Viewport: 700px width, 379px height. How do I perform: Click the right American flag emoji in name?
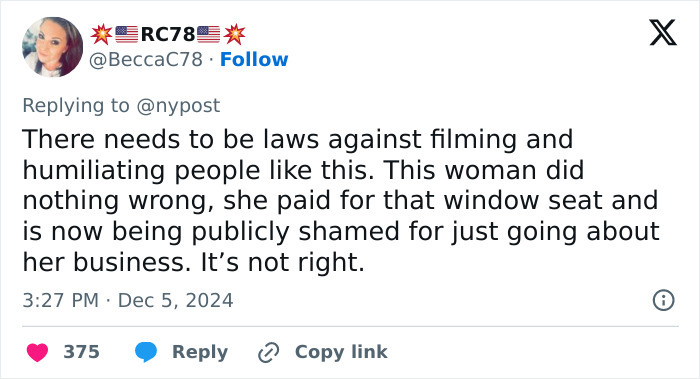(x=208, y=34)
